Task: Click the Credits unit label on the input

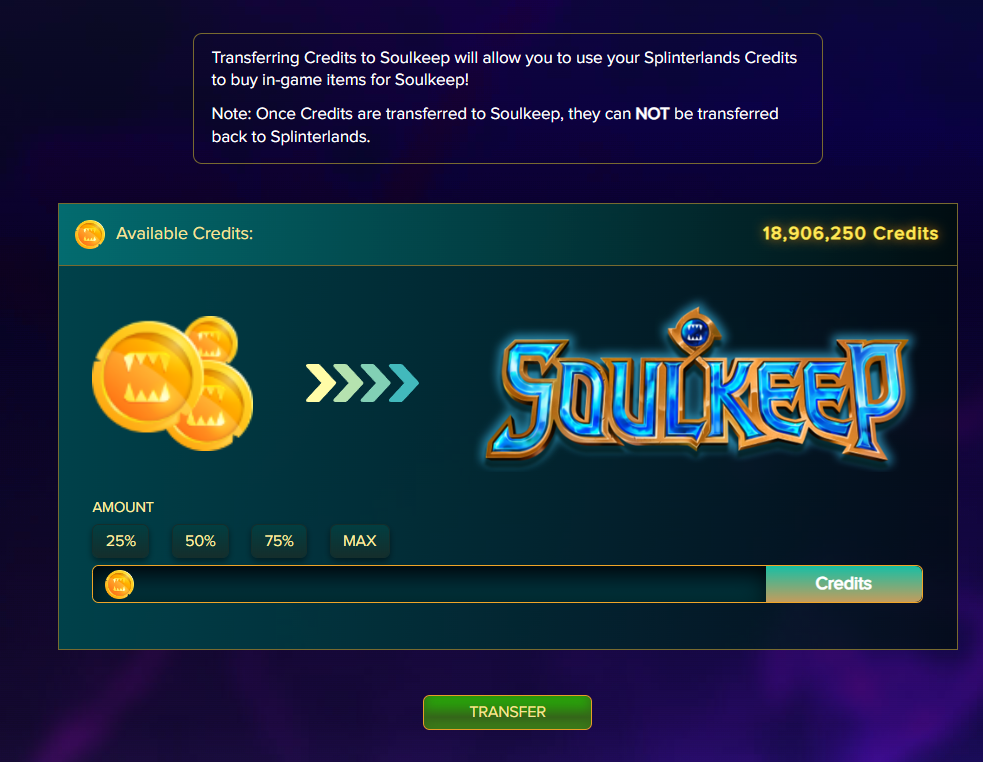Action: (x=844, y=584)
